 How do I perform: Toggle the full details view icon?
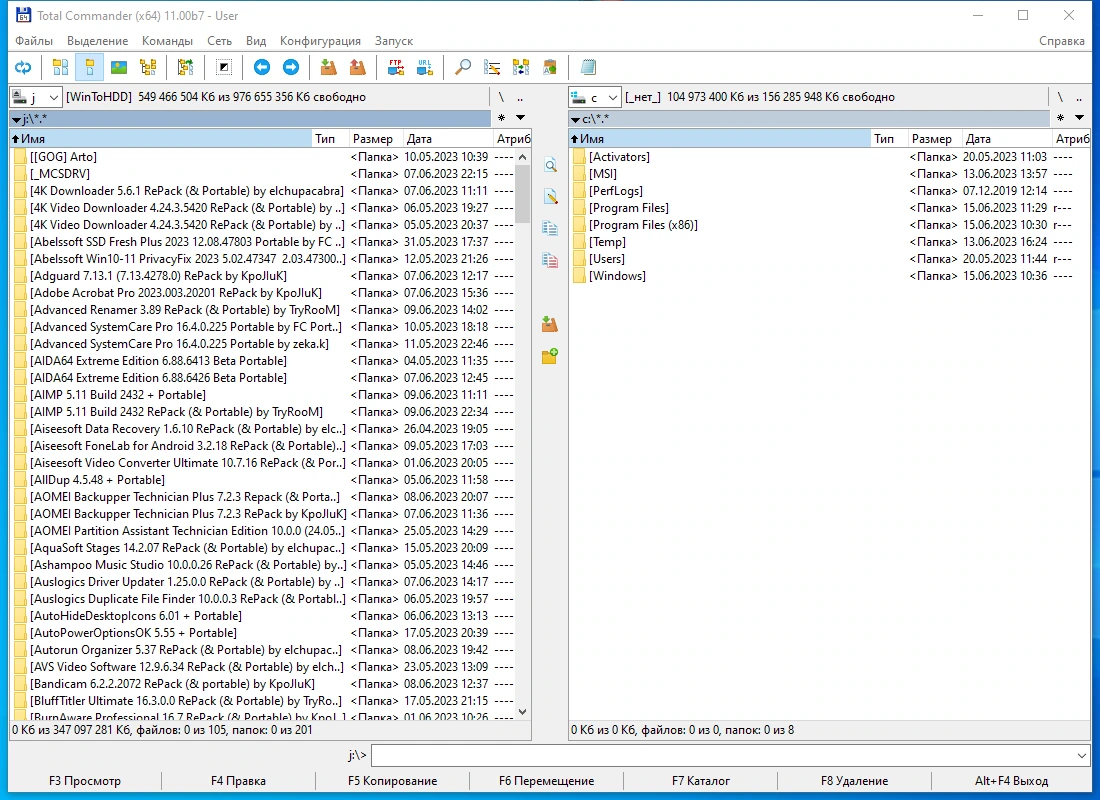[x=90, y=67]
